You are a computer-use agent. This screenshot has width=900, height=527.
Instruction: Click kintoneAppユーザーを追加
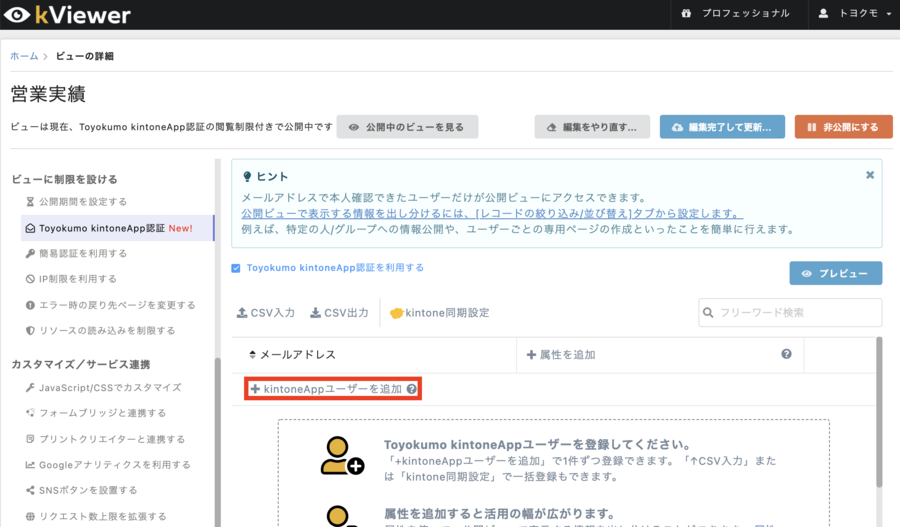click(x=326, y=389)
